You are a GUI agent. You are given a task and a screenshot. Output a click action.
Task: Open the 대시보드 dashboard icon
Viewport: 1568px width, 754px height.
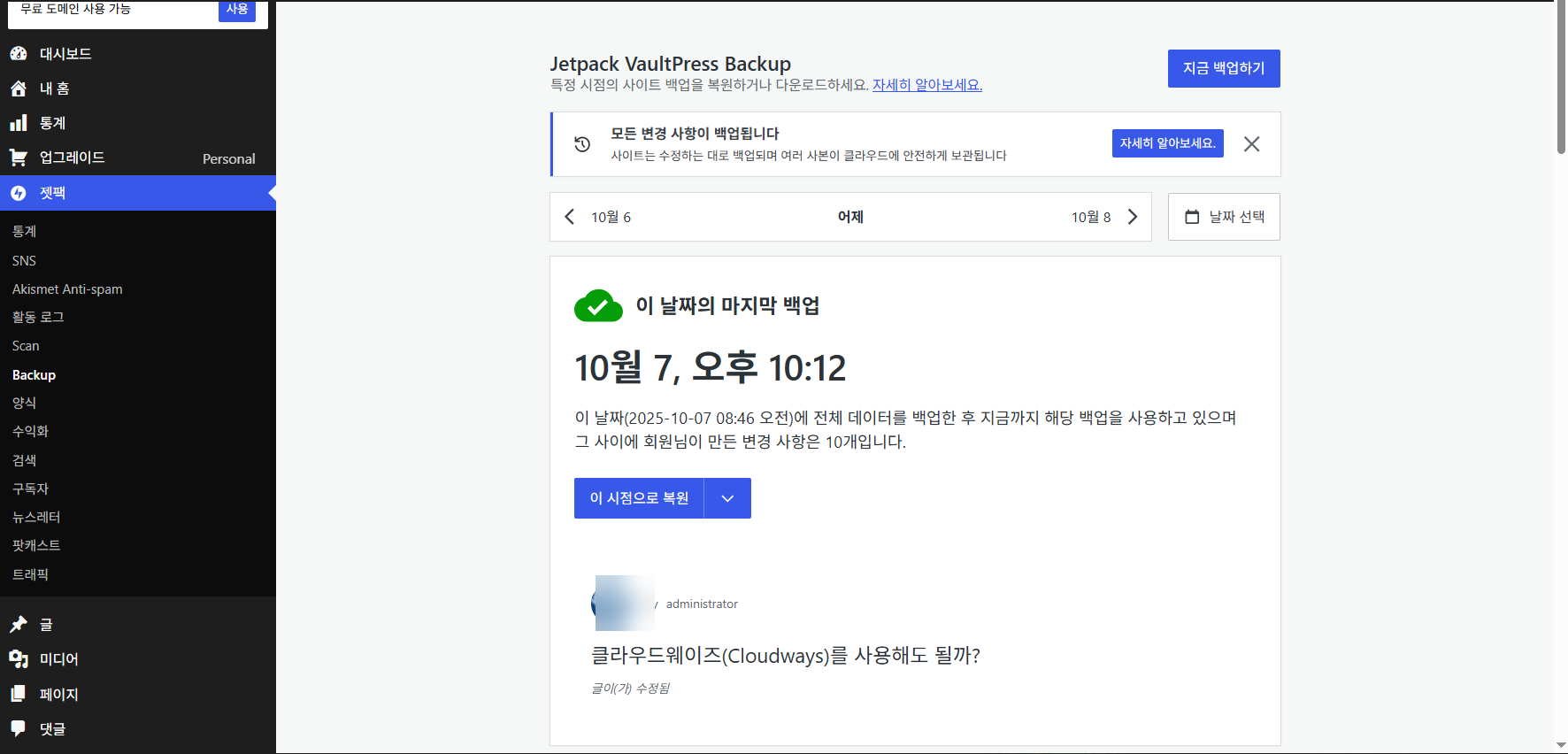tap(19, 54)
